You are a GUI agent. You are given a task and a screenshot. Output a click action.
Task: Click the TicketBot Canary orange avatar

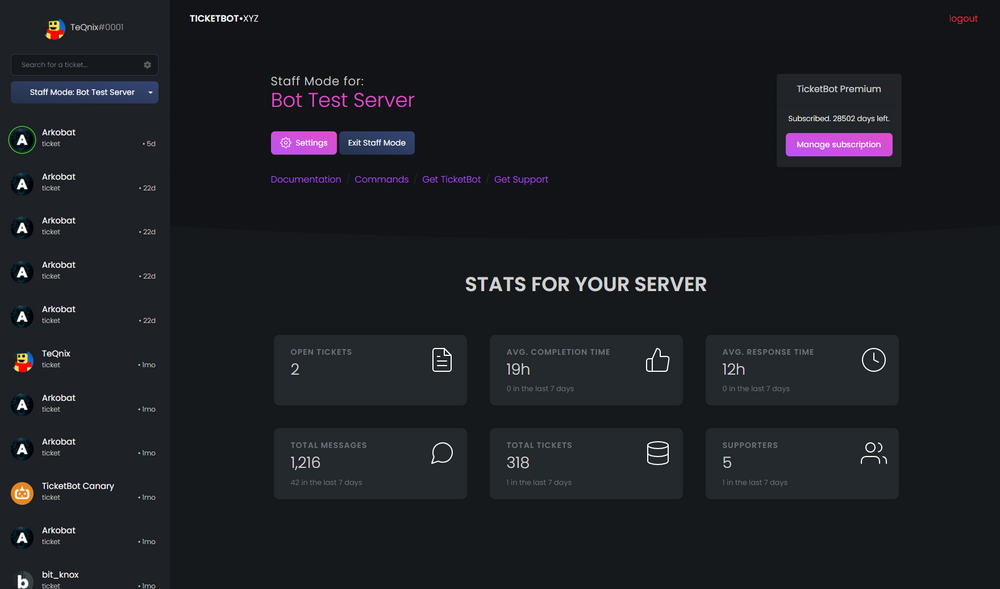point(22,493)
